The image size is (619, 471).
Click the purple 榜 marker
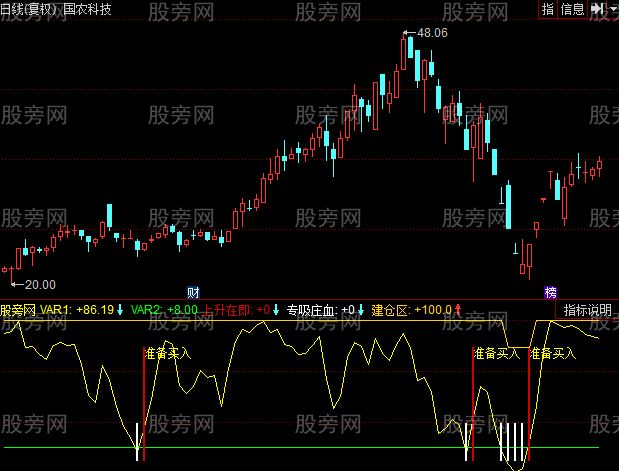click(x=550, y=292)
